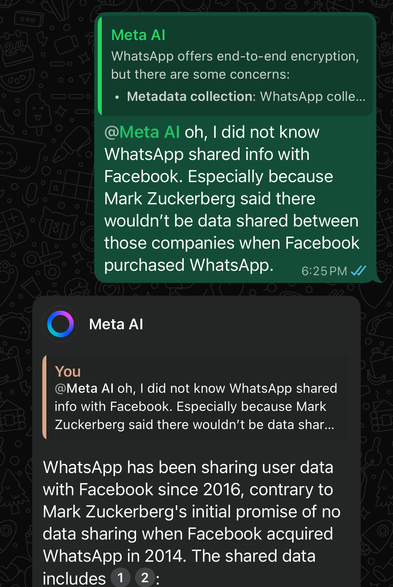Tap the orange bar beside the quoted message
This screenshot has height=587, width=393.
[44, 398]
